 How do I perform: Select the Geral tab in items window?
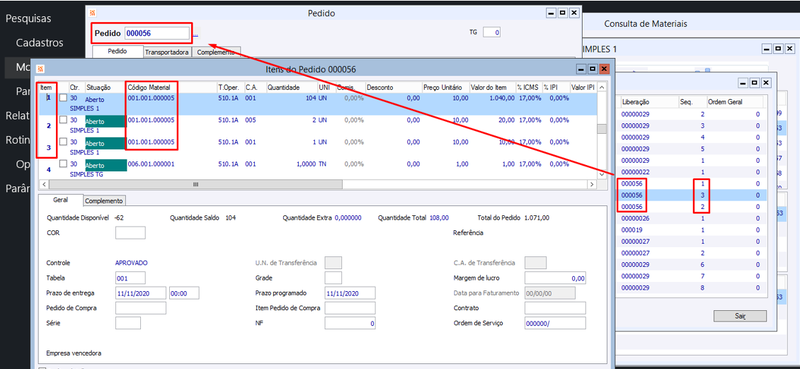tap(60, 200)
